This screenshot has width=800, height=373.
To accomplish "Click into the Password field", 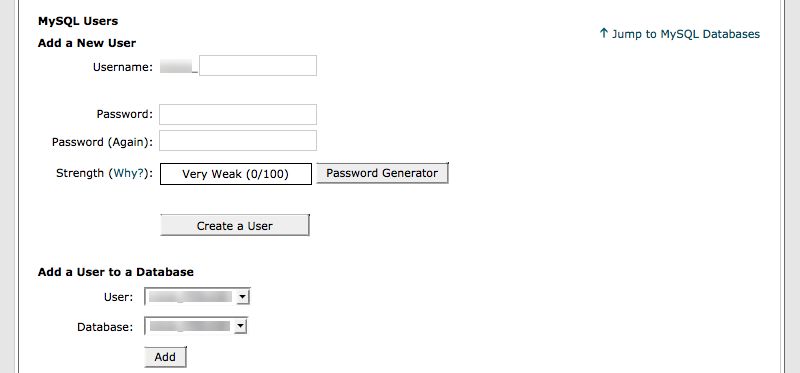I will point(238,114).
